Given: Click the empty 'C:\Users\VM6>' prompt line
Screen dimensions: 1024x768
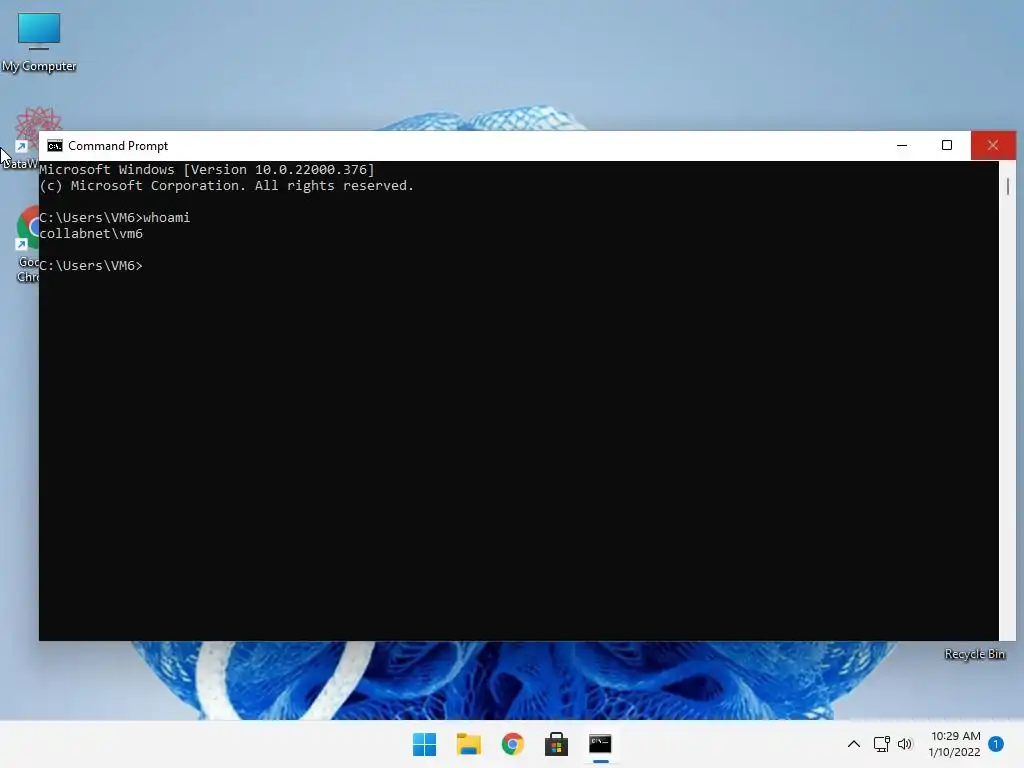Looking at the screenshot, I should (91, 266).
